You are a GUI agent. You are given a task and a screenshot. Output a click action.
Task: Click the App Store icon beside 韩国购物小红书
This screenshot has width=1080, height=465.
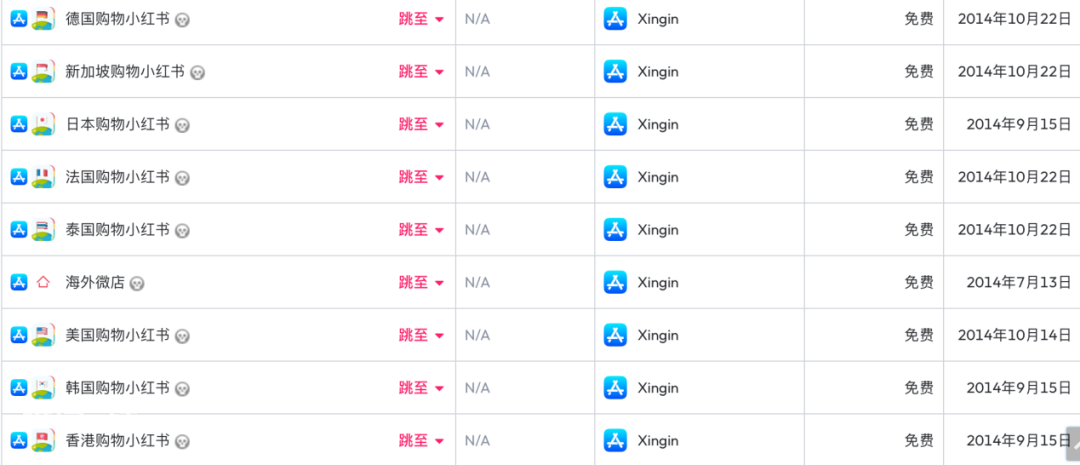tap(19, 388)
